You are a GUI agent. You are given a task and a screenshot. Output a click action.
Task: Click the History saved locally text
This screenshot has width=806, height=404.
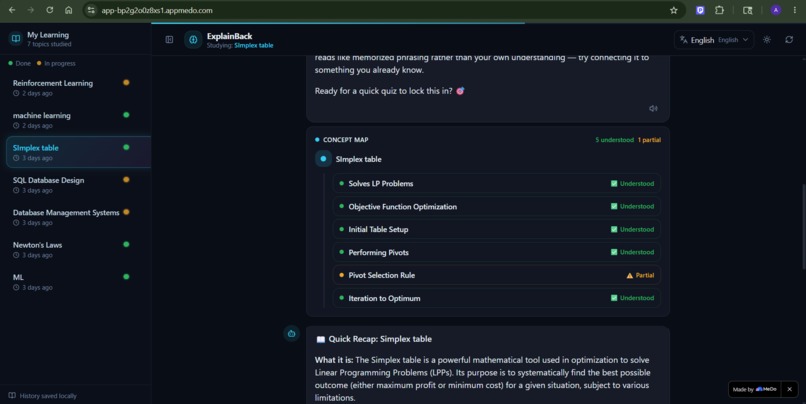(48, 396)
